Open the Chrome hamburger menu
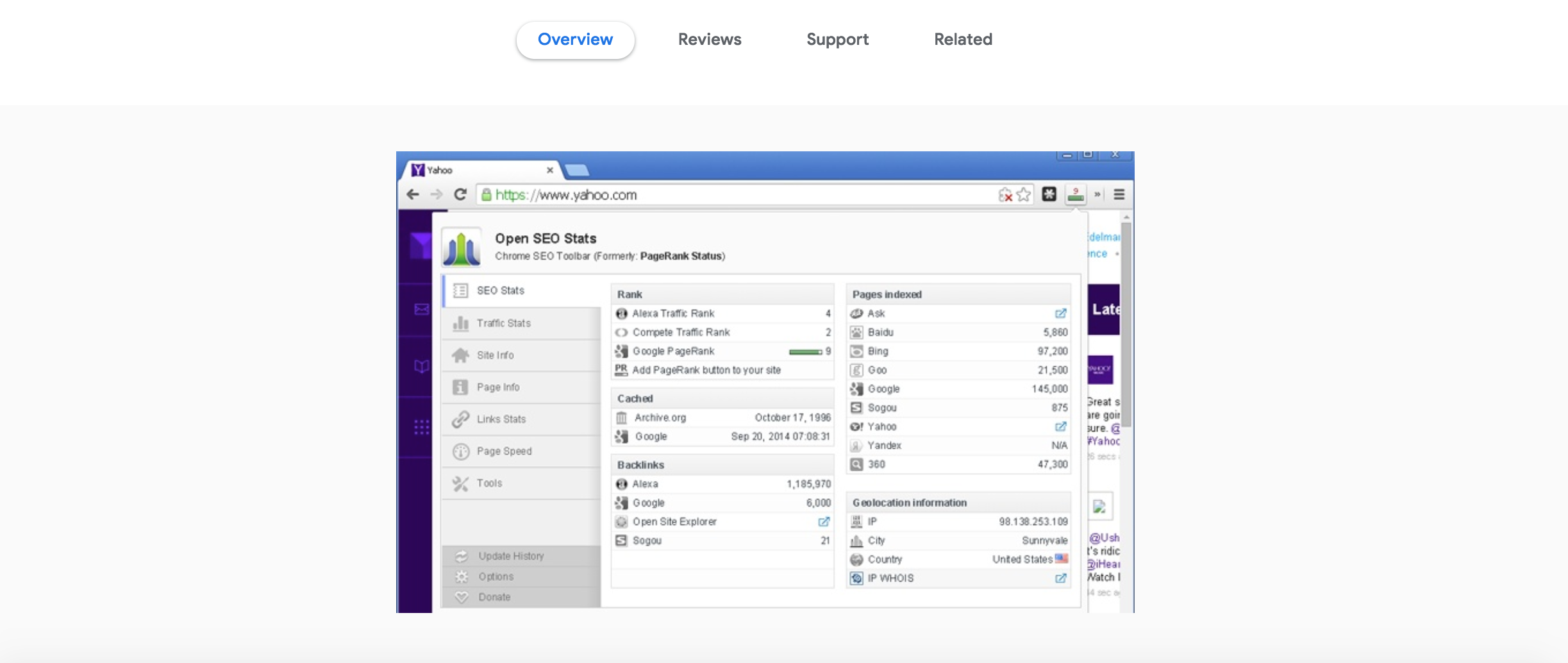 pyautogui.click(x=1119, y=194)
